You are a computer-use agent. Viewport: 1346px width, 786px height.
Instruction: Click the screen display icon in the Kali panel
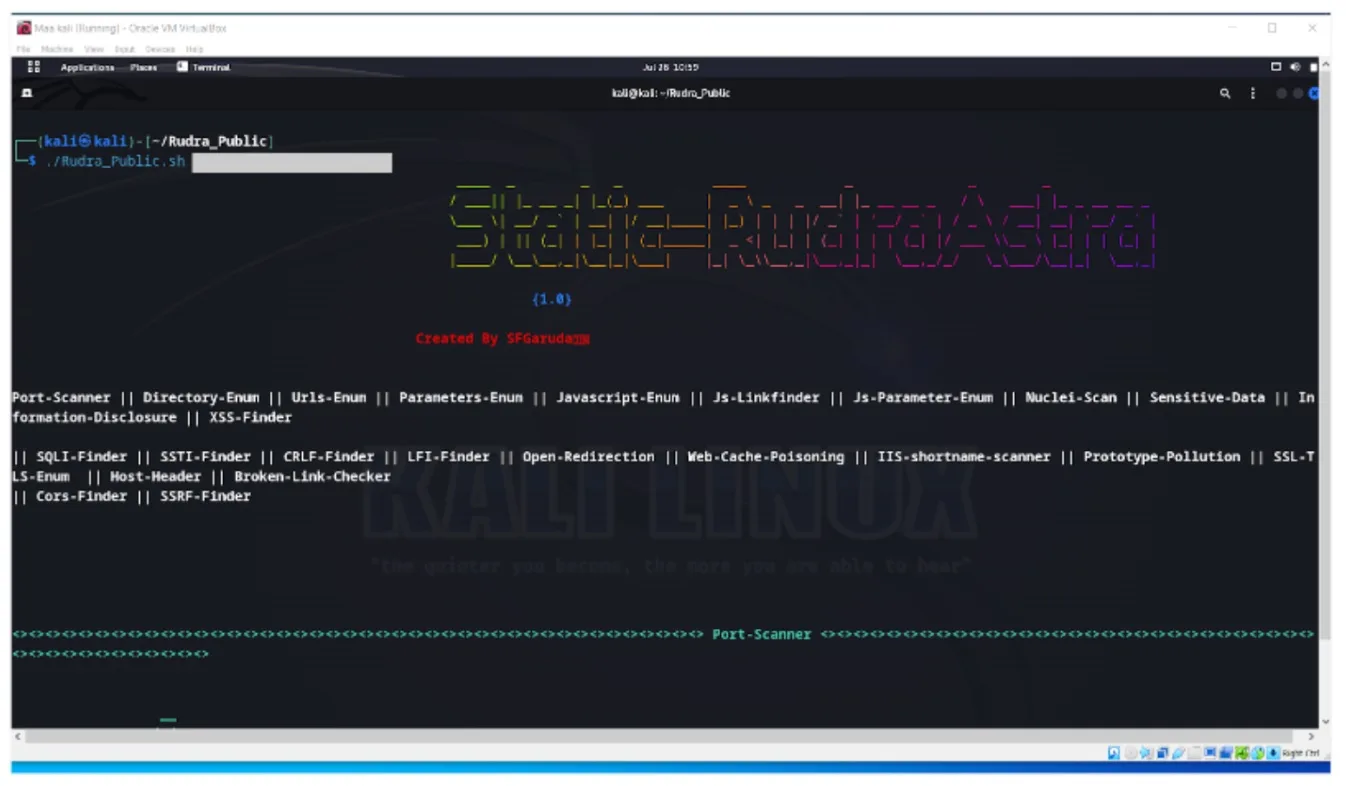click(x=1276, y=67)
